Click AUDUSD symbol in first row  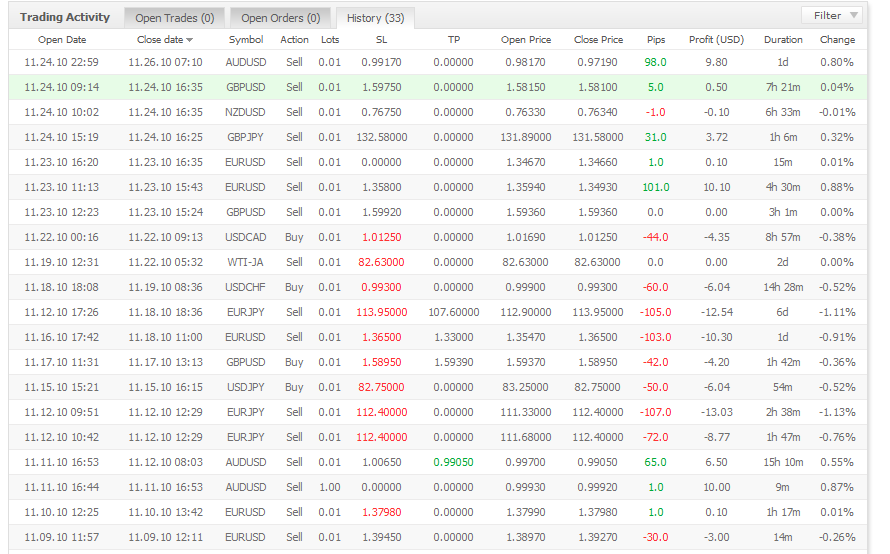point(246,62)
